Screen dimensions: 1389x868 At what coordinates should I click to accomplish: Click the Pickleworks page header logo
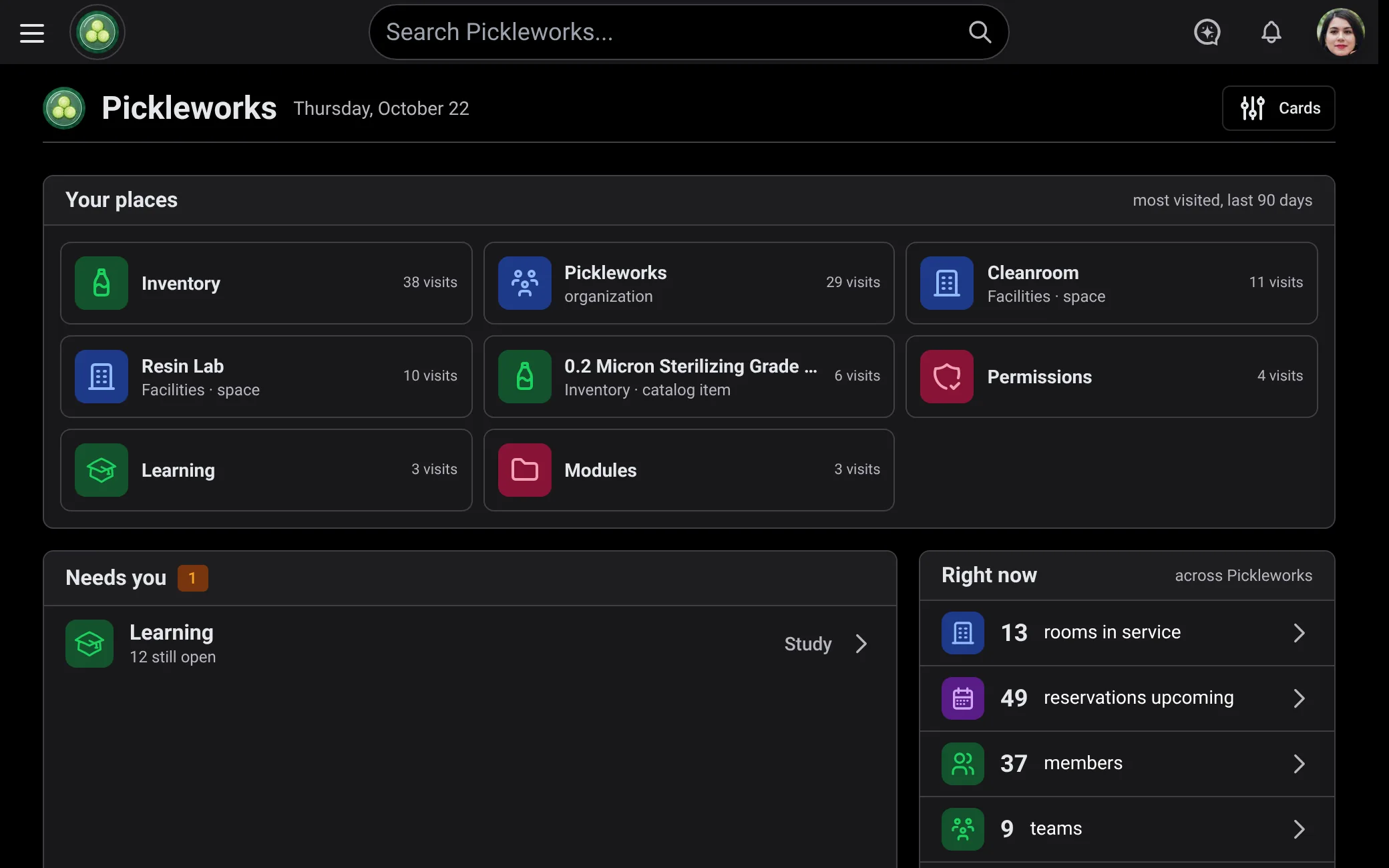pyautogui.click(x=64, y=108)
